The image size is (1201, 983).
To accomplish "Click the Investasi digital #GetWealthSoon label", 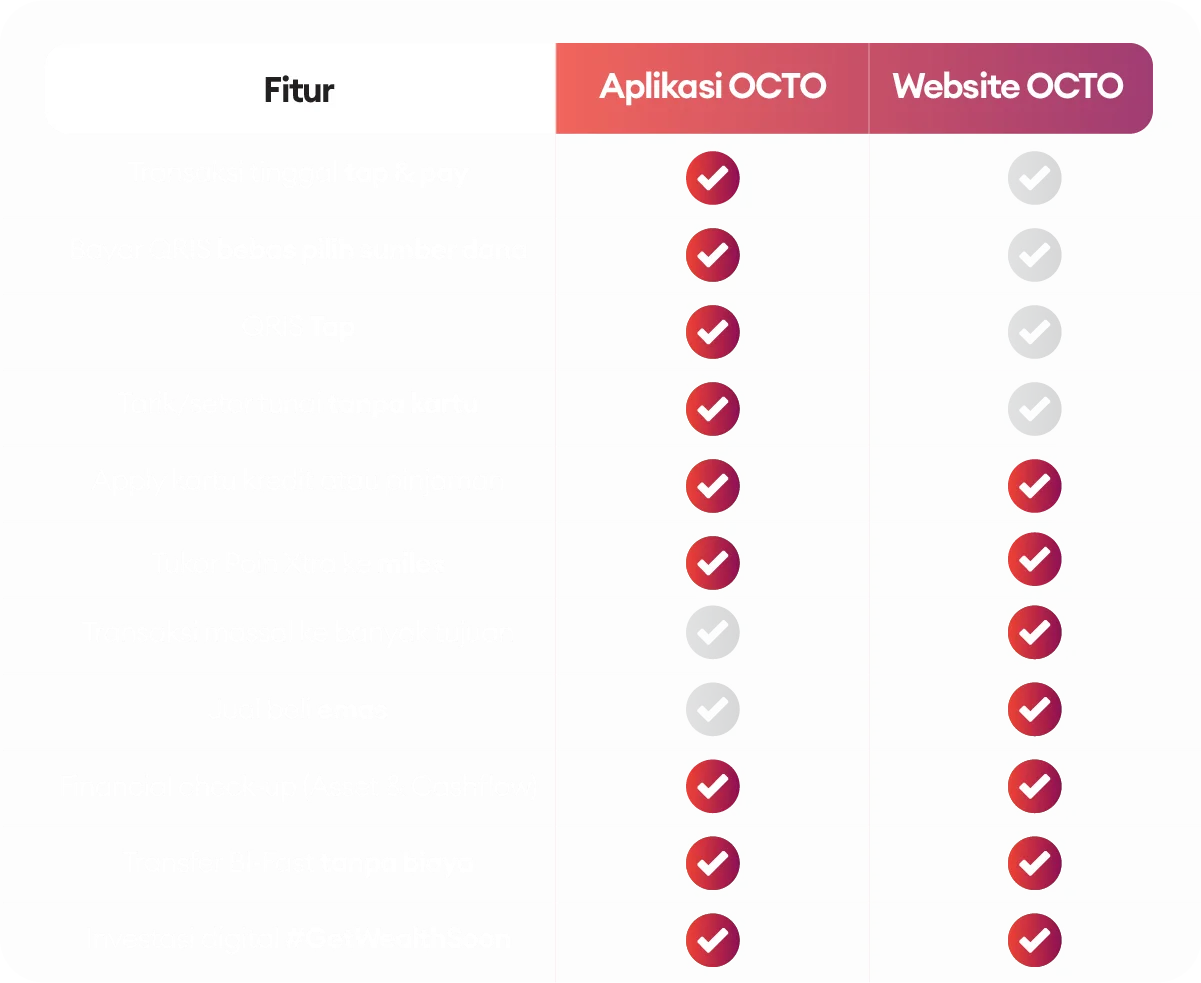I will pyautogui.click(x=298, y=939).
